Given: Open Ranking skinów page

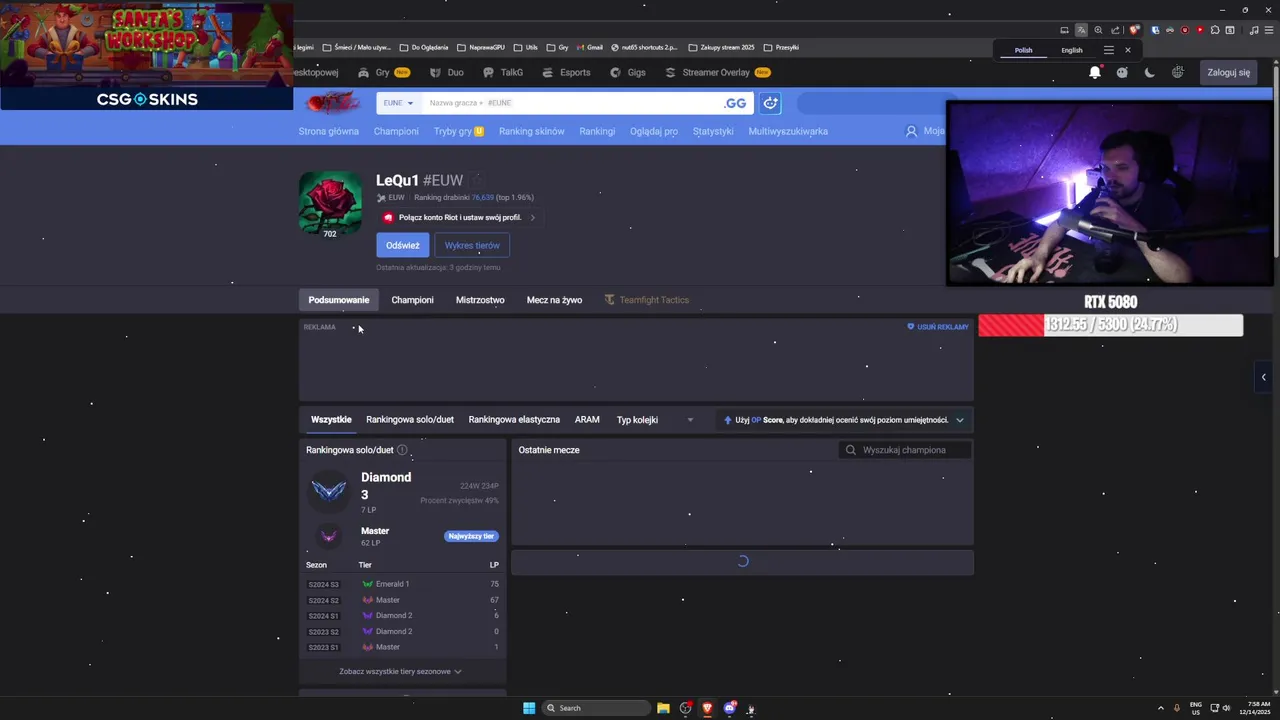Looking at the screenshot, I should click(531, 131).
